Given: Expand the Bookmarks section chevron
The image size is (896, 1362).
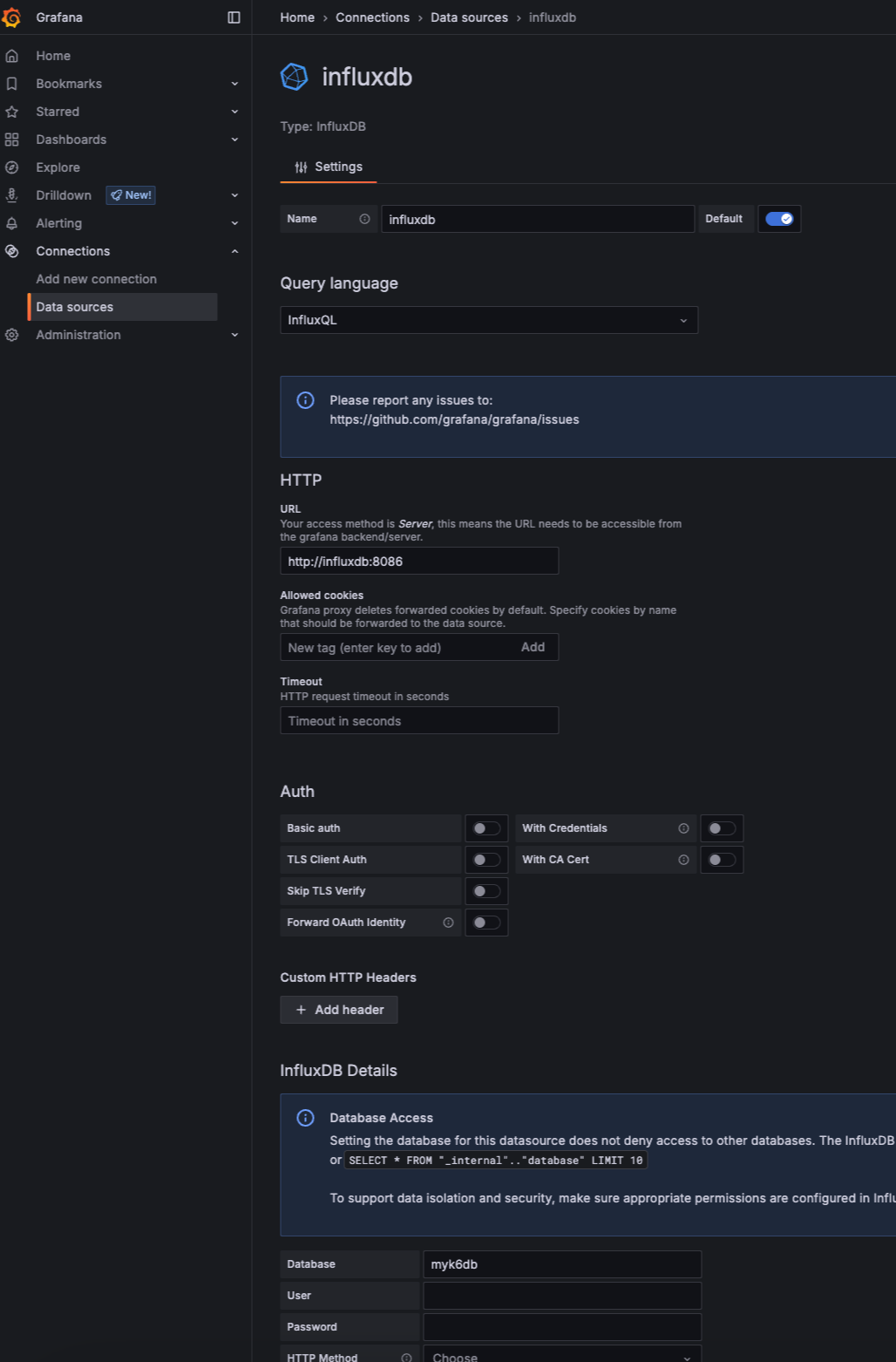Looking at the screenshot, I should pos(234,84).
